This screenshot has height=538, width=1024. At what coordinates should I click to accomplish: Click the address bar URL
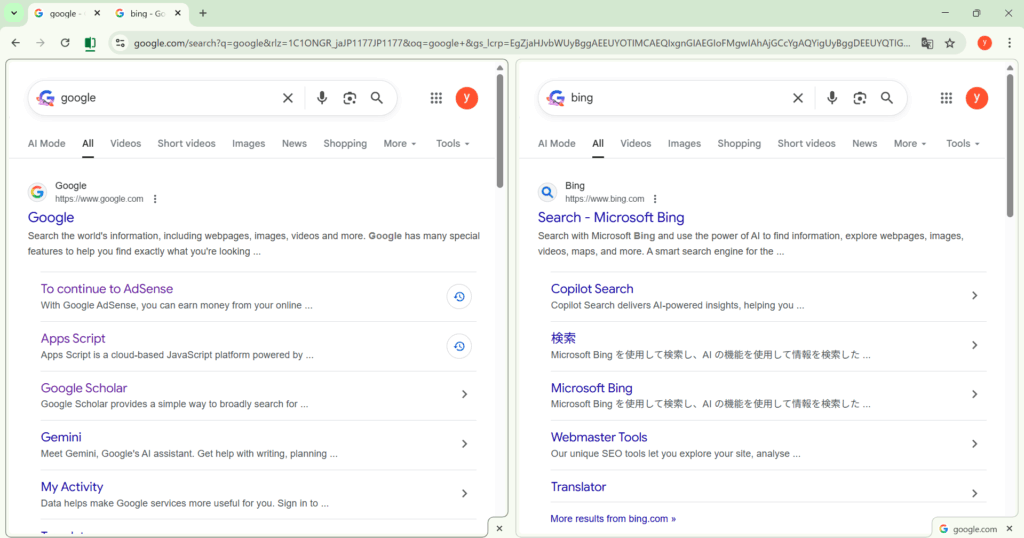coord(521,43)
